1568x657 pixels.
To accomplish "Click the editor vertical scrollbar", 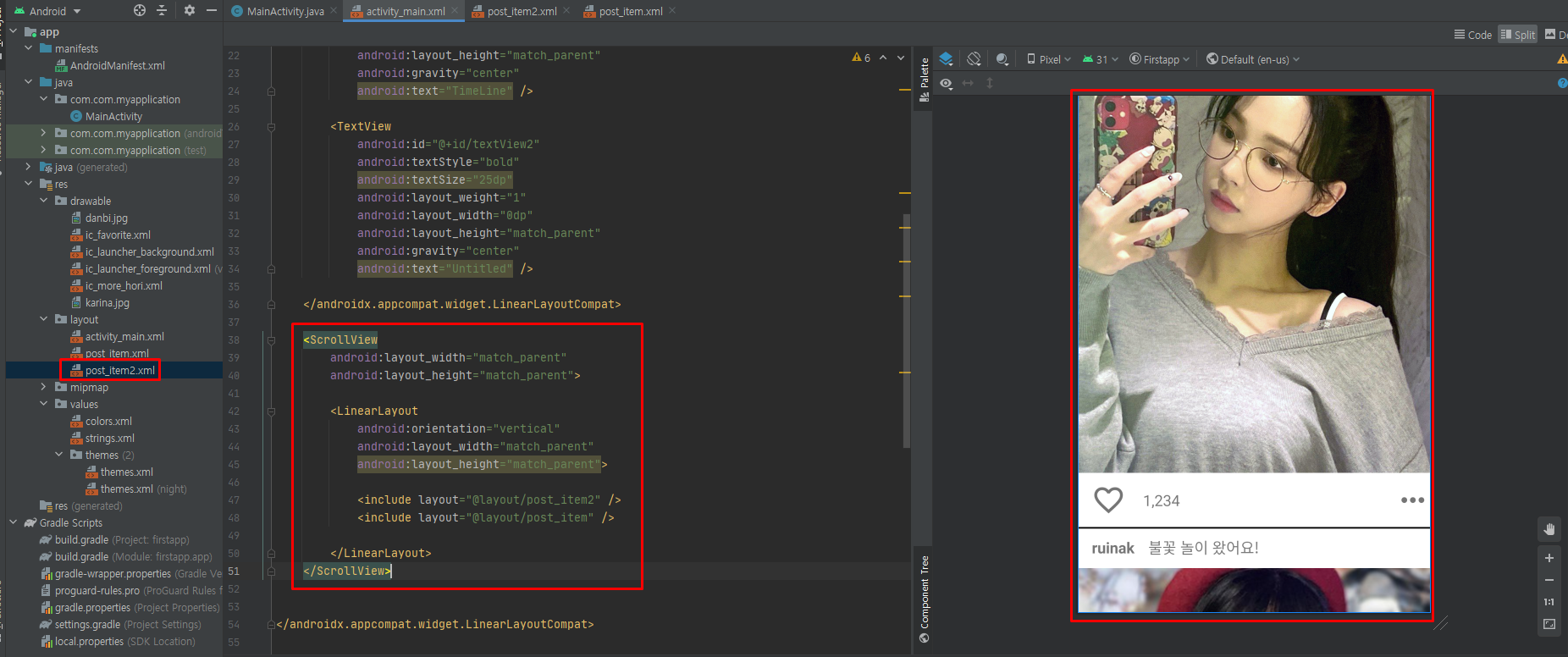I will [x=906, y=330].
